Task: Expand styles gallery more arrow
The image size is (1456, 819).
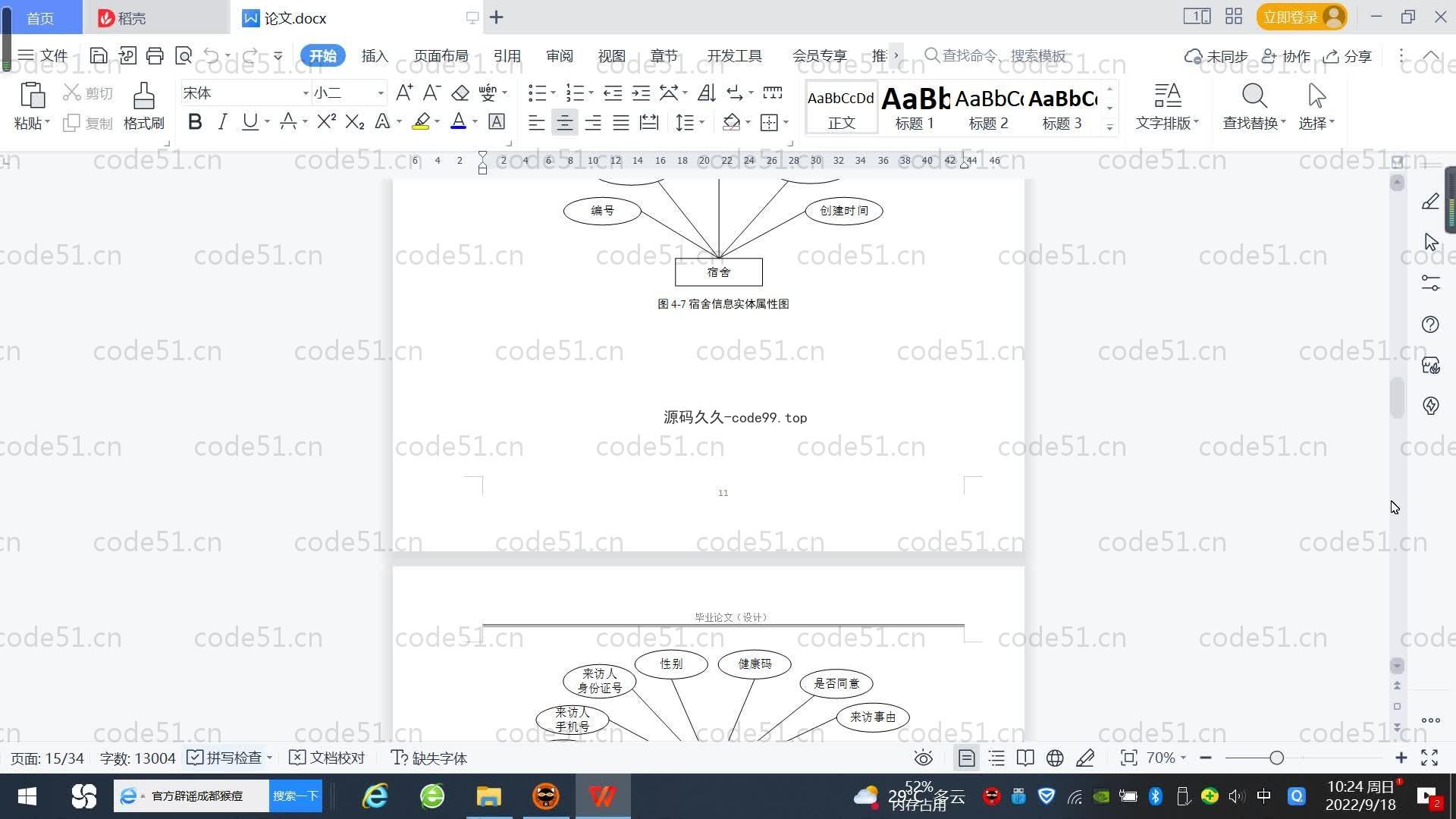Action: click(x=1109, y=127)
